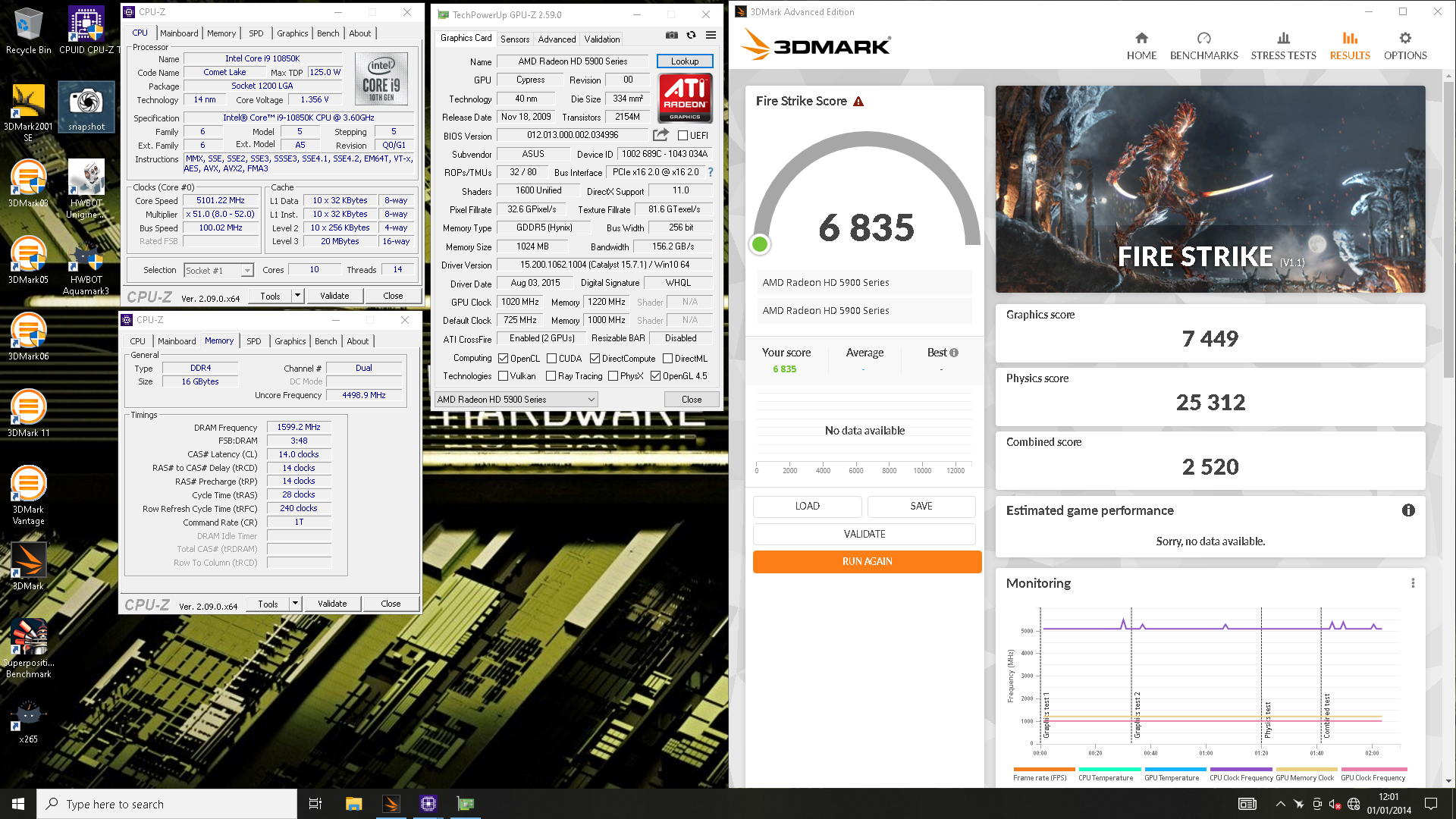This screenshot has width=1456, height=819.
Task: Open Recycle Bin desktop icon
Action: point(28,31)
